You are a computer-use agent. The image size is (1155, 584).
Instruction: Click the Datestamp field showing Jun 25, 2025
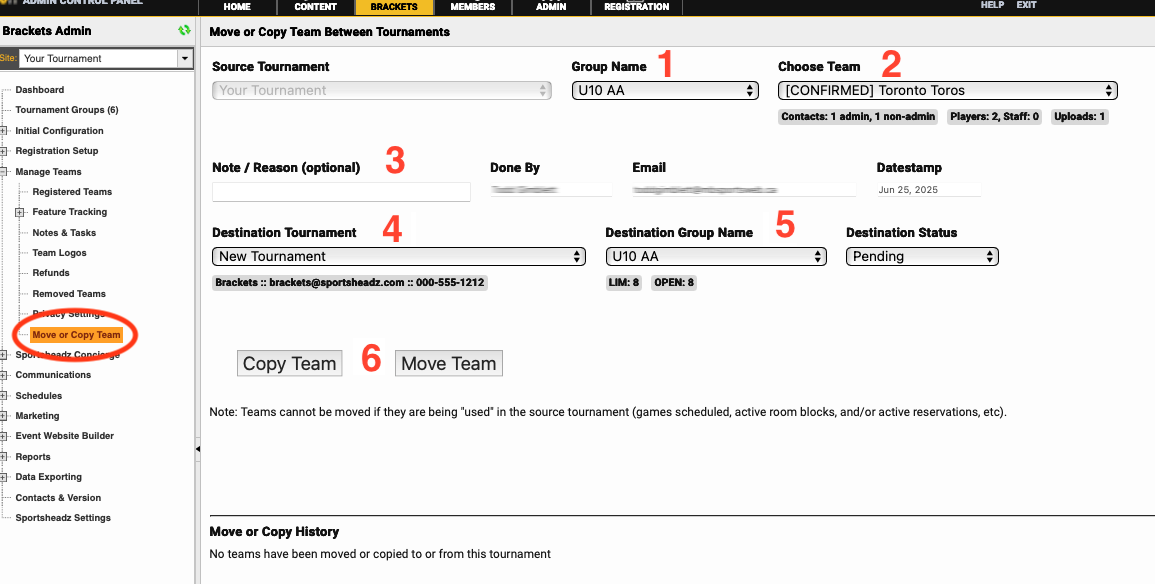(x=929, y=189)
